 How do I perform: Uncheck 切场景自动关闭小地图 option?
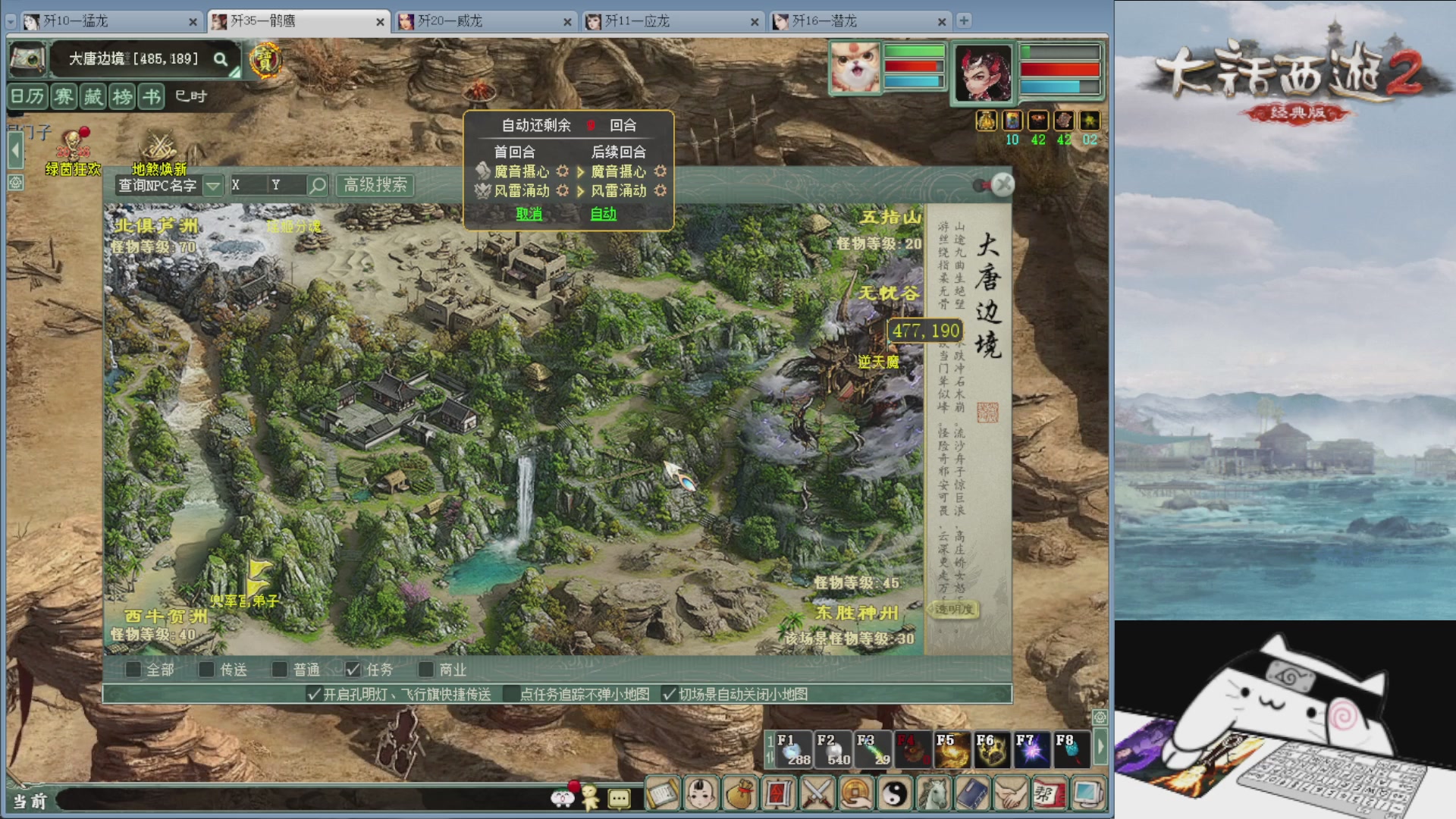[668, 694]
